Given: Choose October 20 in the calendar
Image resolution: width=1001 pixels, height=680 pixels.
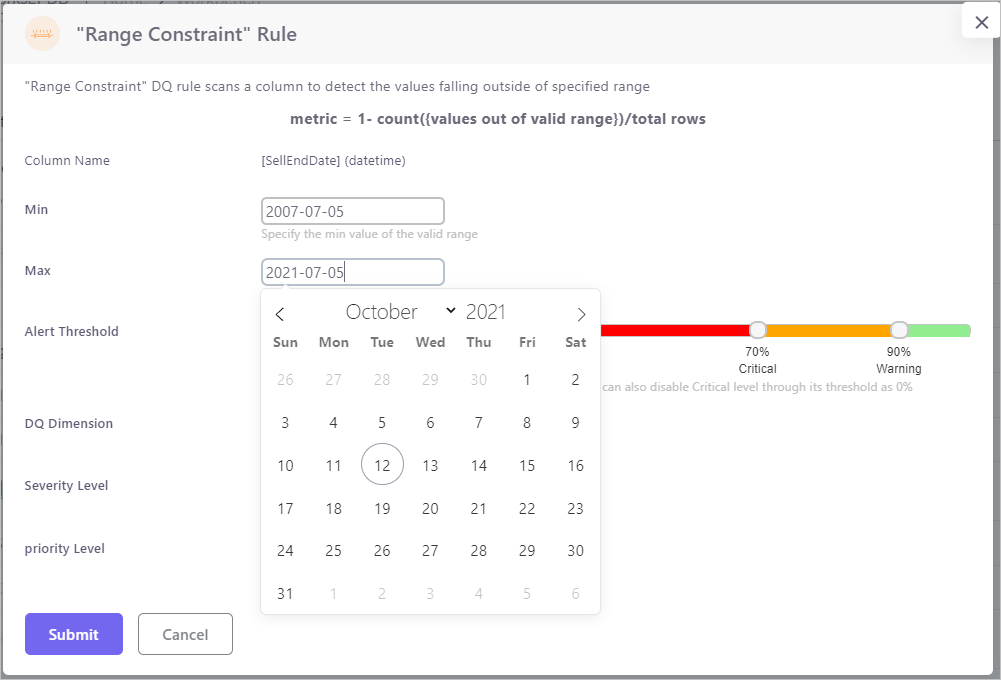Looking at the screenshot, I should tap(430, 508).
